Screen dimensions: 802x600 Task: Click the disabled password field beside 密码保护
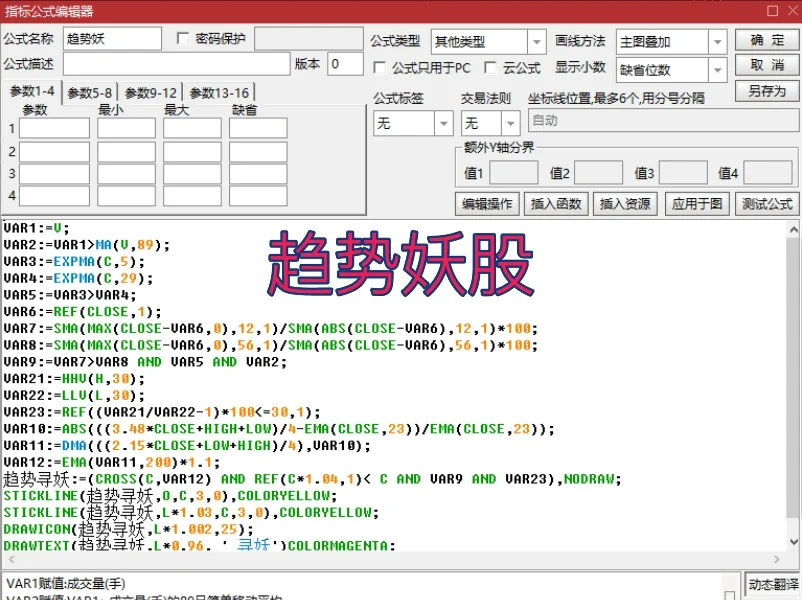pos(309,39)
